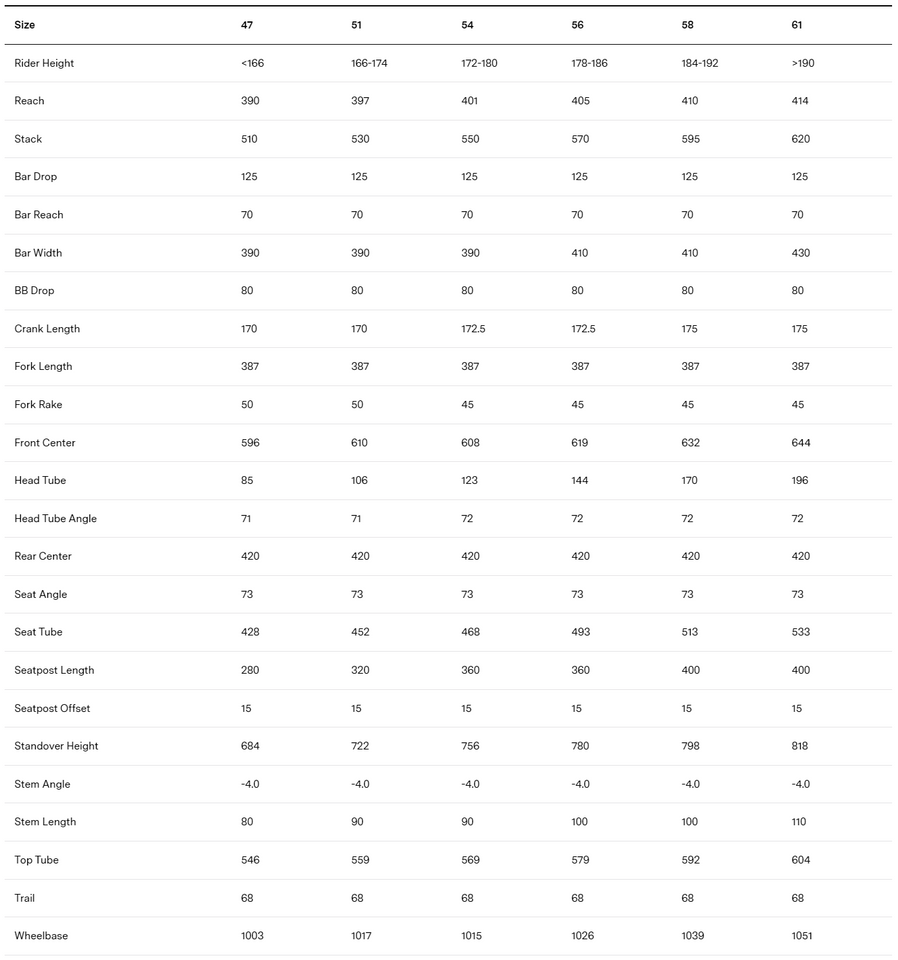The width and height of the screenshot is (898, 960).
Task: Select size 54 column header
Action: coord(467,25)
